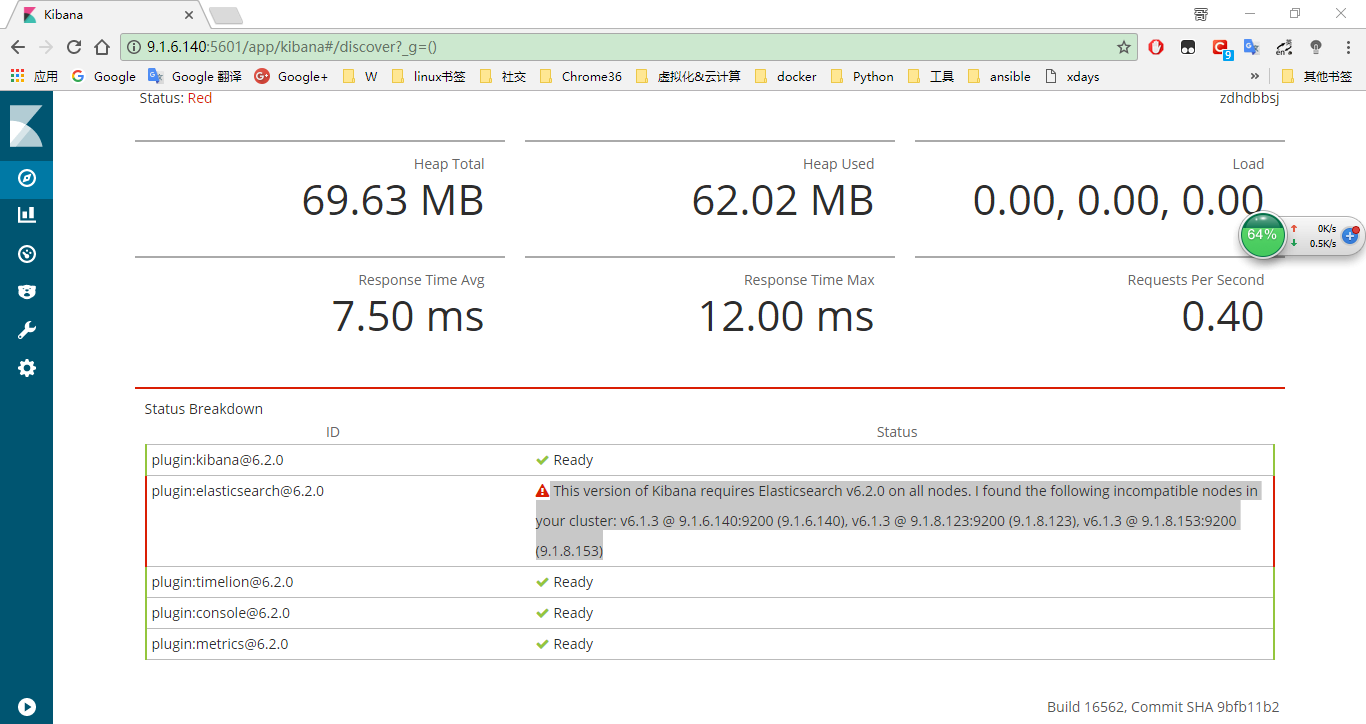Select the Kibana browser tab
The height and width of the screenshot is (724, 1366).
point(107,15)
